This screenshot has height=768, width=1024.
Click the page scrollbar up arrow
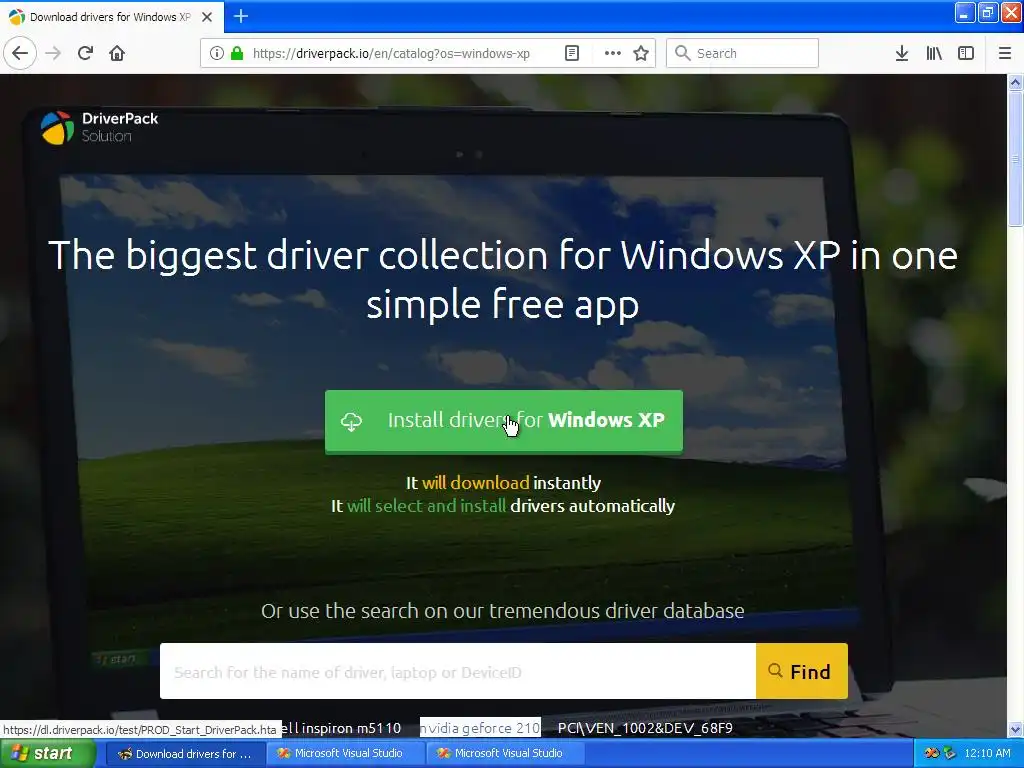1015,82
